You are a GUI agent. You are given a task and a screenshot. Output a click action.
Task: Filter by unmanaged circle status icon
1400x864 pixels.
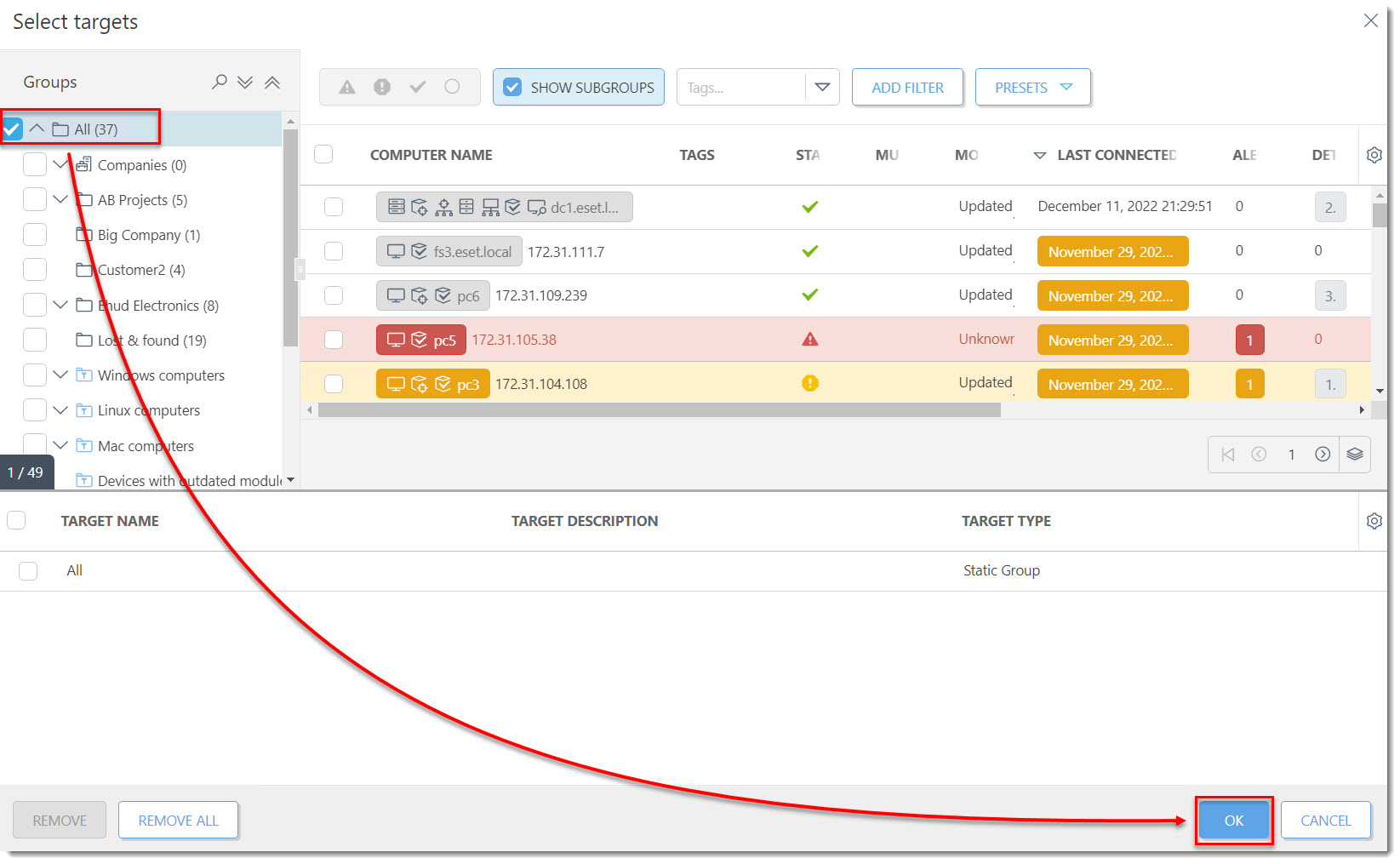pos(452,87)
